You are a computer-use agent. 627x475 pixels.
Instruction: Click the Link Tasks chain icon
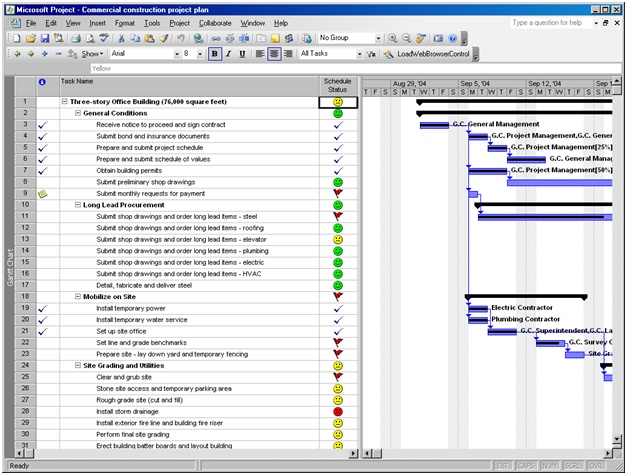pos(216,38)
